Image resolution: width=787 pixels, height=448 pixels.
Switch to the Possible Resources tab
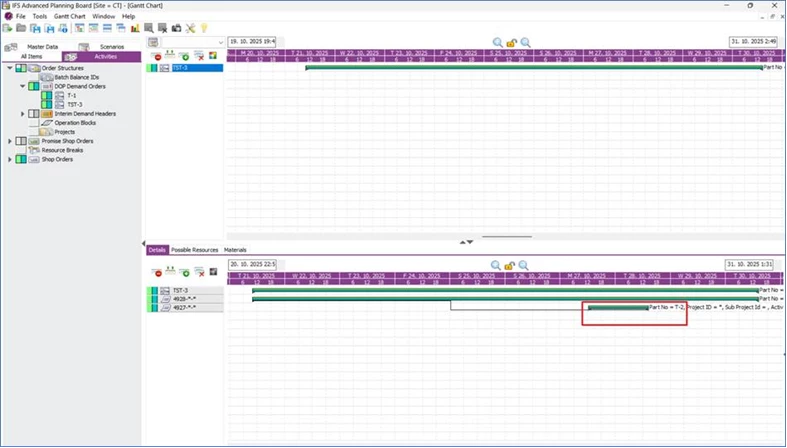point(195,250)
